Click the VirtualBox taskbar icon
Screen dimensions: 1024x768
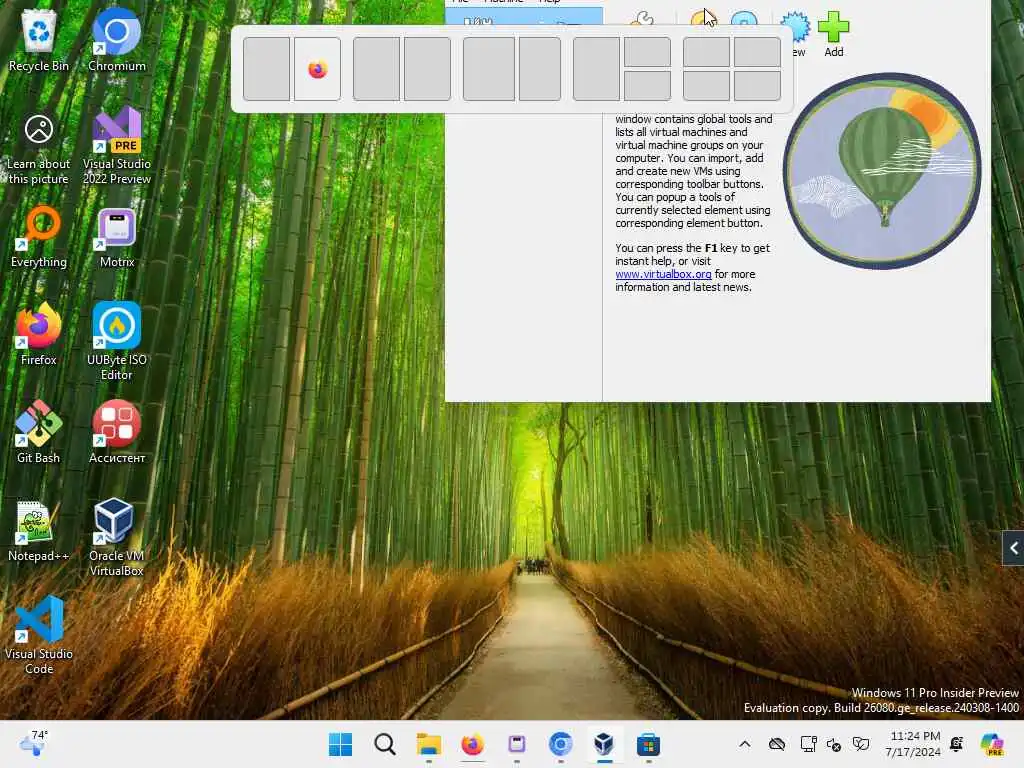pos(604,744)
